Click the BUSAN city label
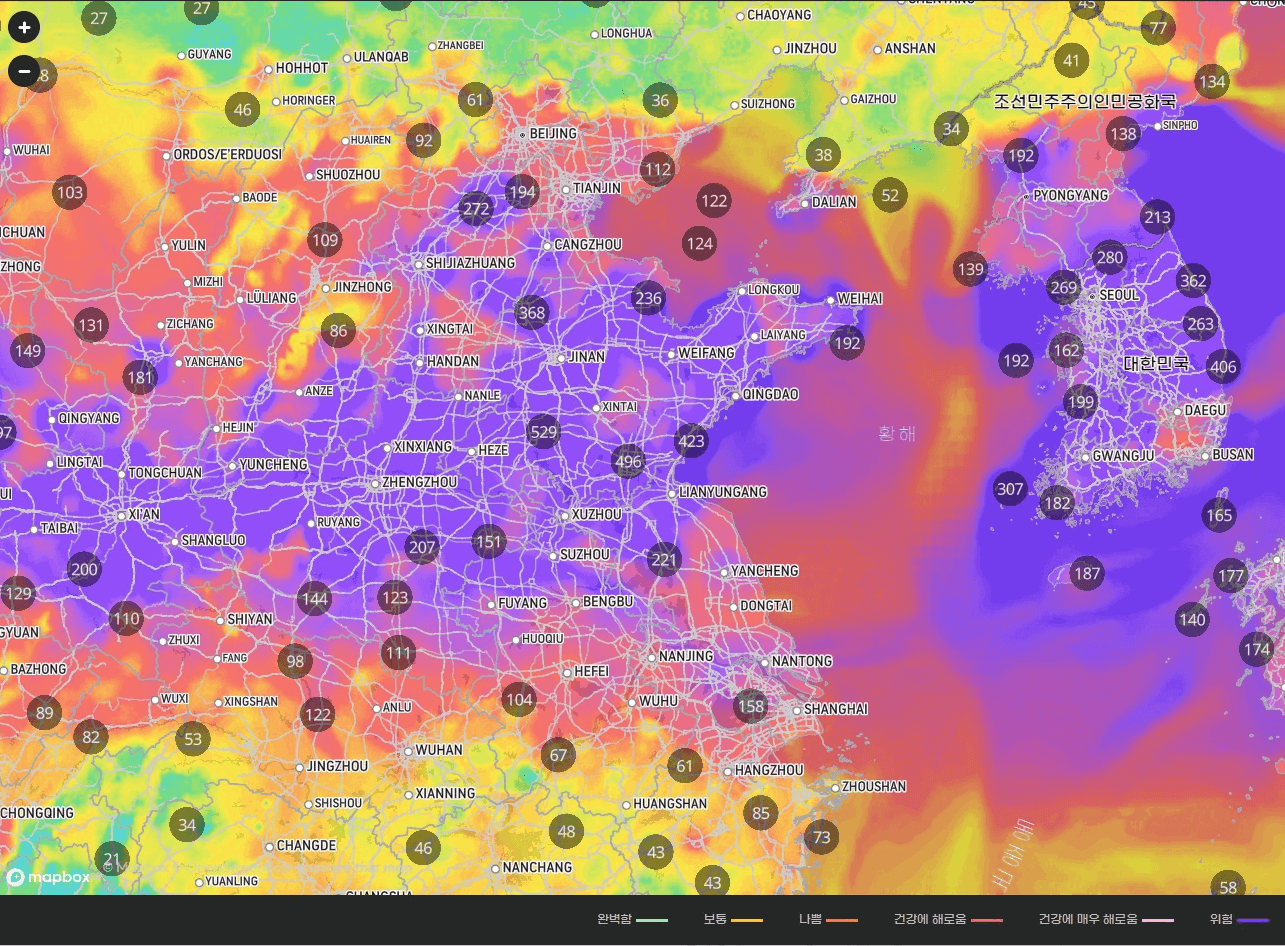Image resolution: width=1285 pixels, height=946 pixels. click(1233, 454)
